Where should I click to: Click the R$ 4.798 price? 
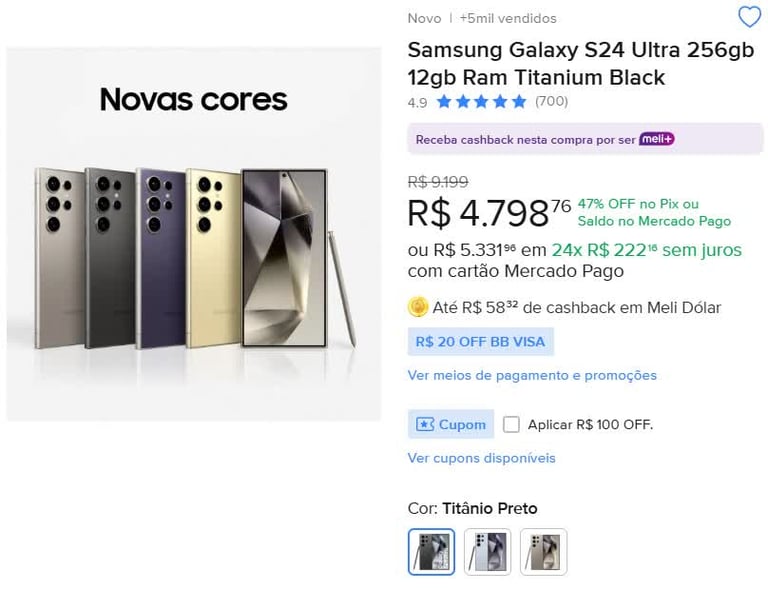478,213
